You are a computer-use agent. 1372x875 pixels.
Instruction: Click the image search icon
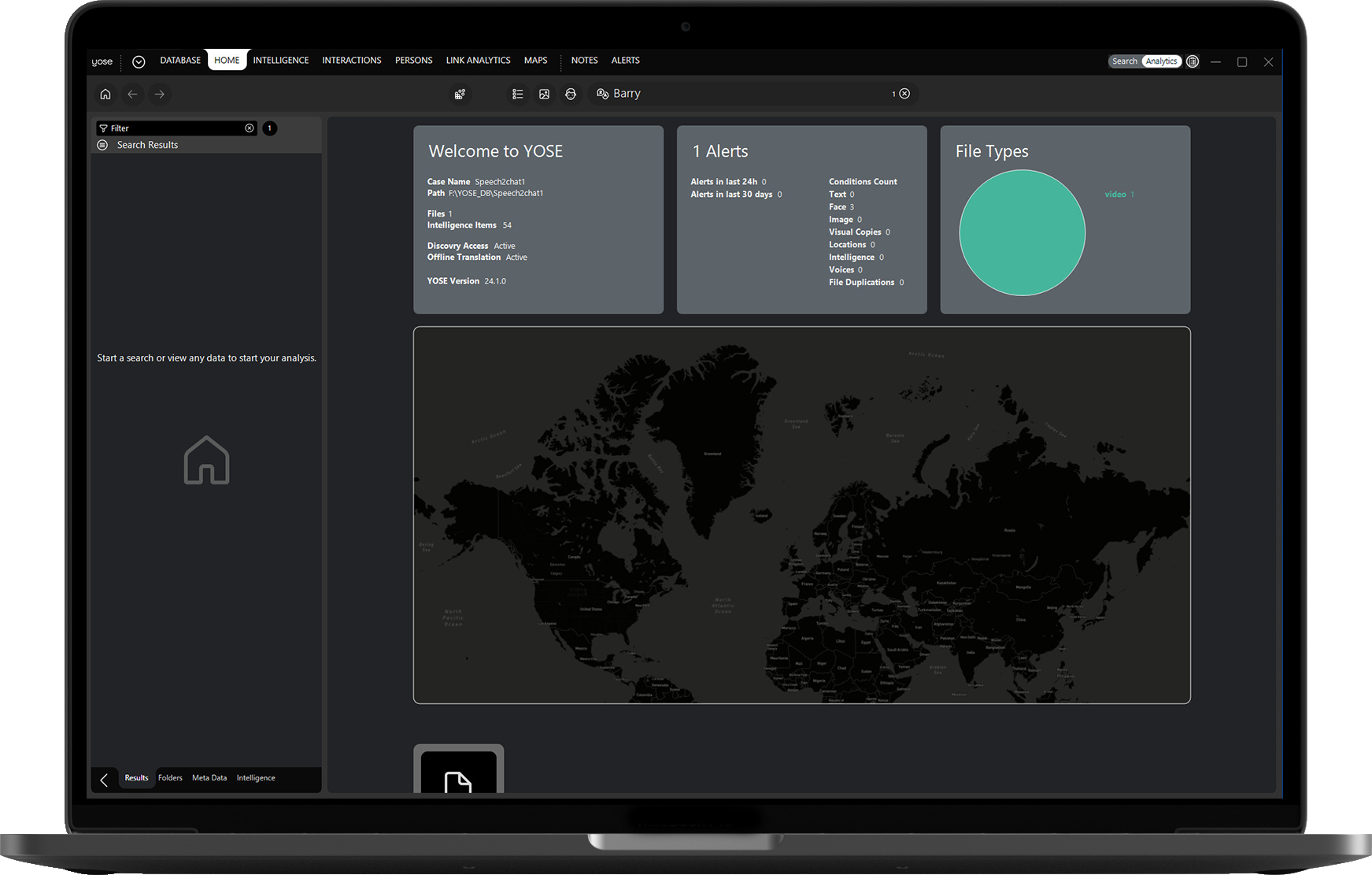[x=544, y=95]
